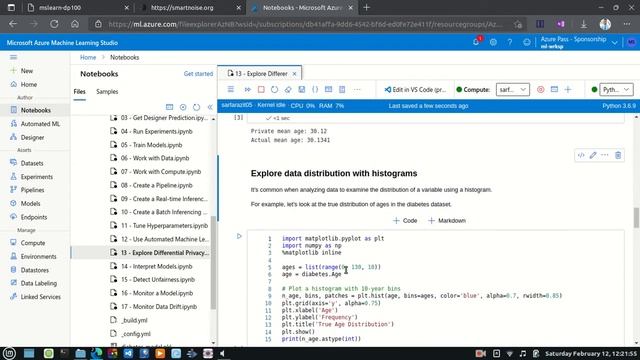Run the matplotlib code cell
This screenshot has height=360, width=640.
[239, 236]
